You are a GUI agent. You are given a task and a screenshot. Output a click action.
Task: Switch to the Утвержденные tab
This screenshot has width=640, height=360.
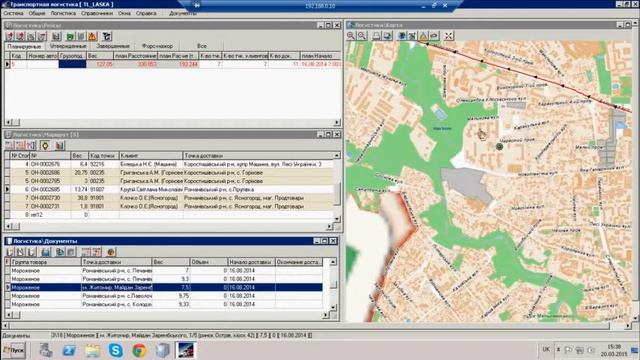click(69, 47)
